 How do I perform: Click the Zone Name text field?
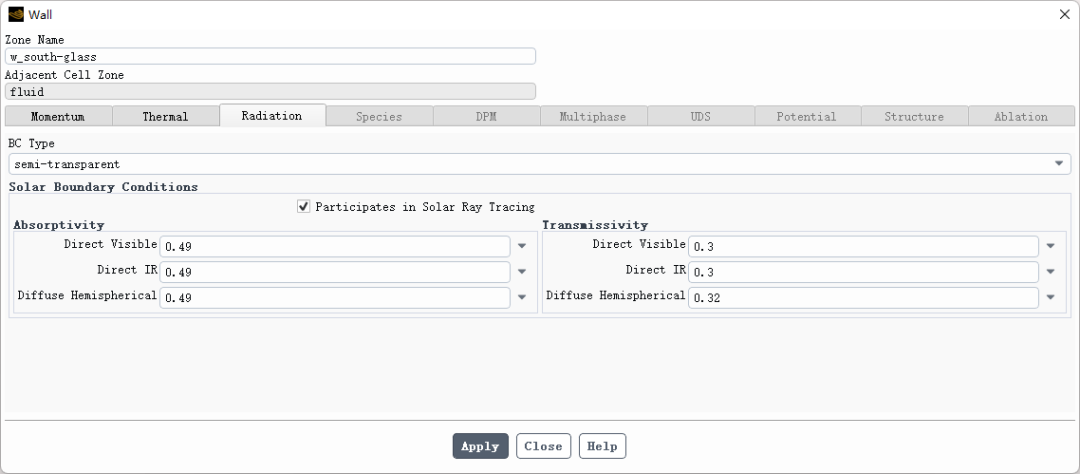coord(270,57)
